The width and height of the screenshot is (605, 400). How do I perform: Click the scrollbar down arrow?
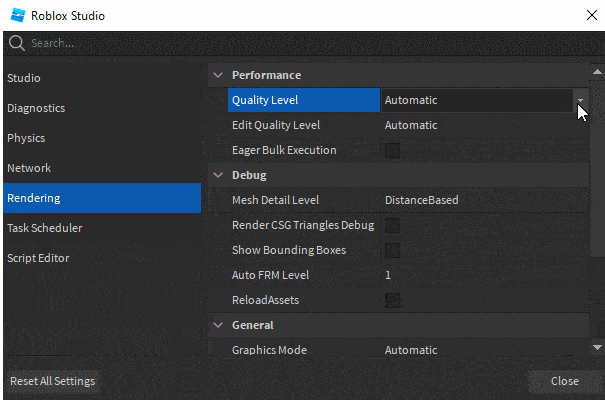click(597, 348)
